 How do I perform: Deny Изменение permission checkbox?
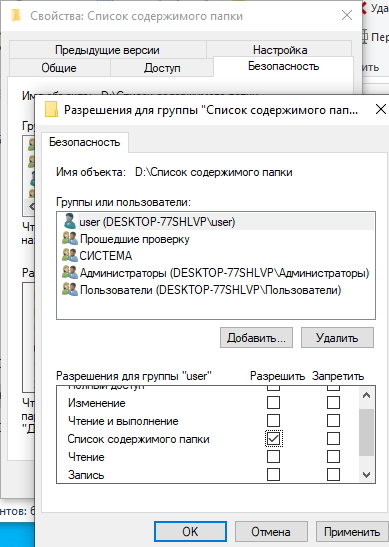[x=333, y=403]
